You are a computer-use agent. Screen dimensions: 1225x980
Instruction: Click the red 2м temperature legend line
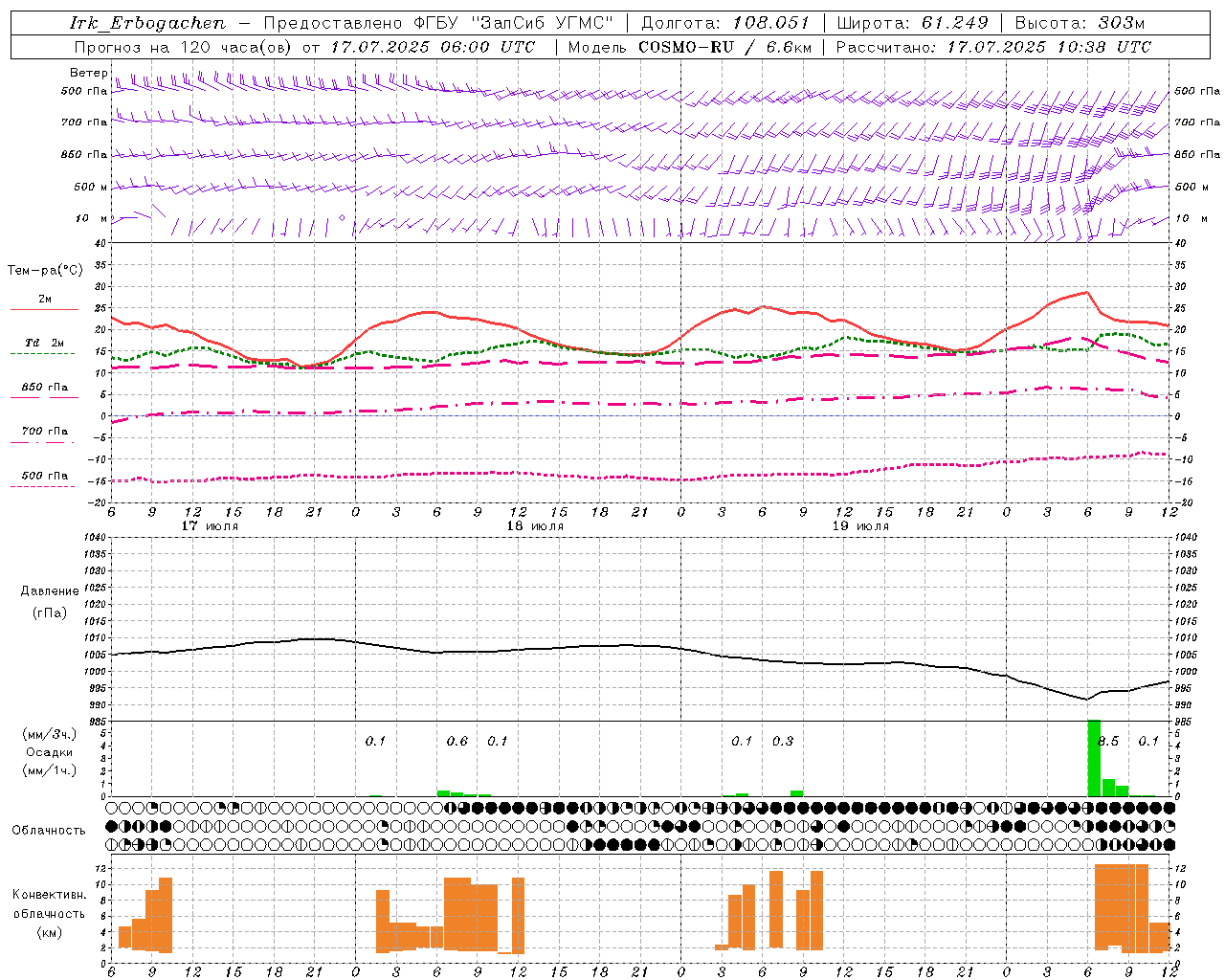point(44,309)
